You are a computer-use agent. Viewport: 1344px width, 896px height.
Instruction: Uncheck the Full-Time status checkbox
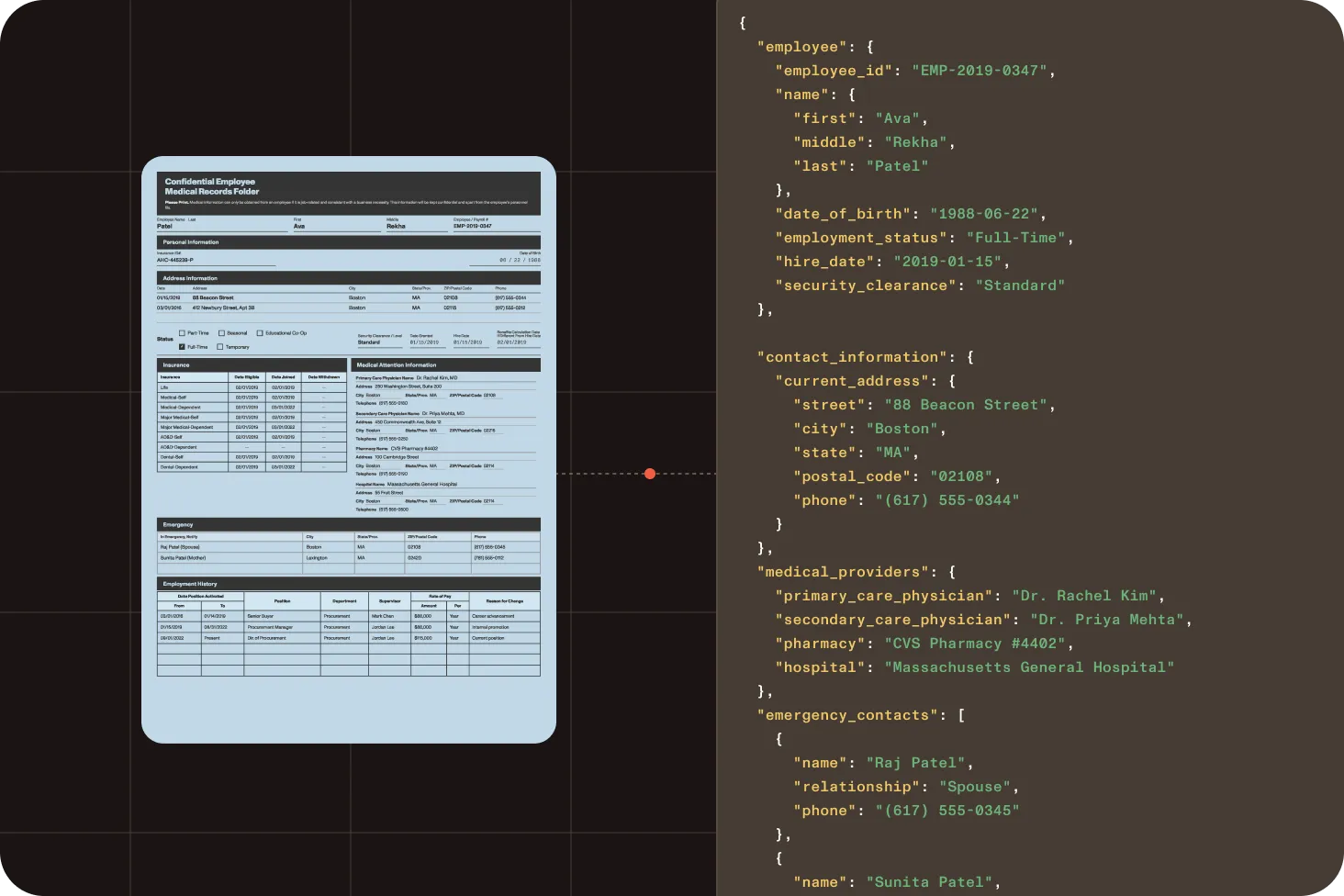[182, 347]
